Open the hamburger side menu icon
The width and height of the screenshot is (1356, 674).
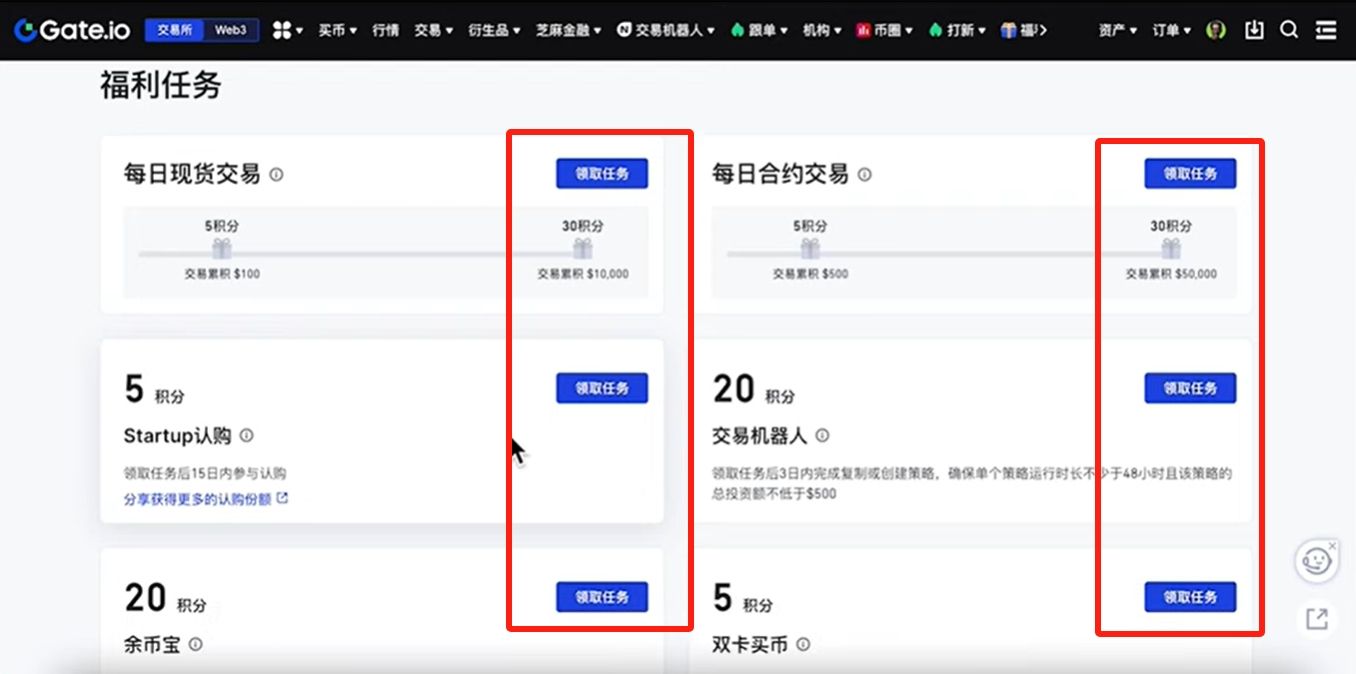pos(1326,30)
